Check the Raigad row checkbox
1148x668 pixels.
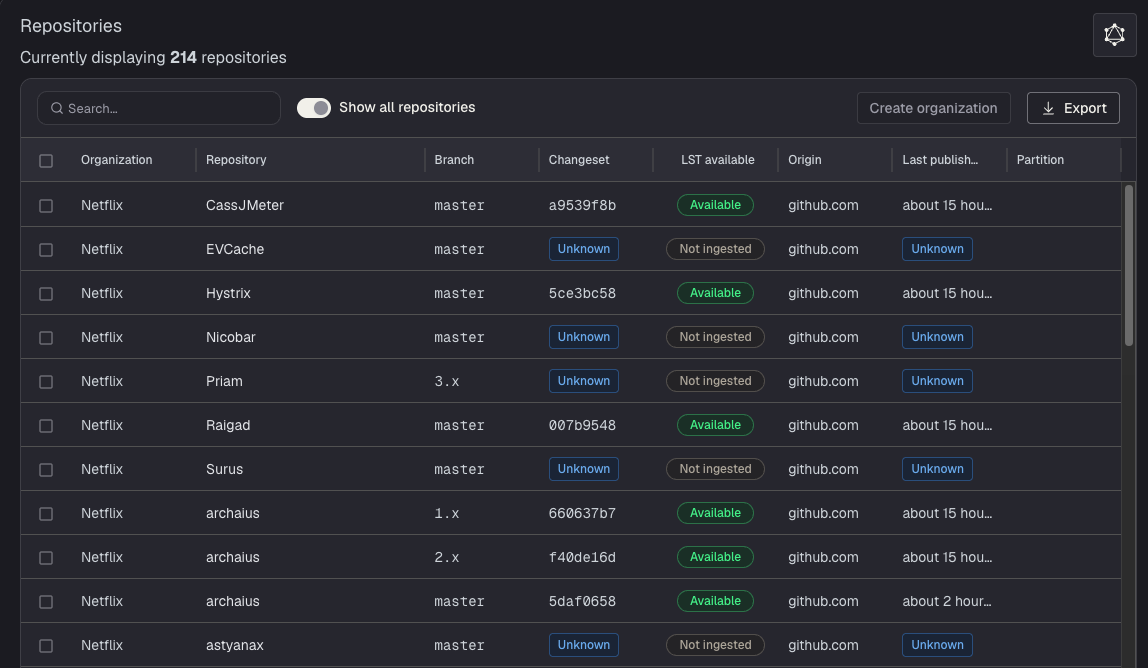[x=46, y=426]
